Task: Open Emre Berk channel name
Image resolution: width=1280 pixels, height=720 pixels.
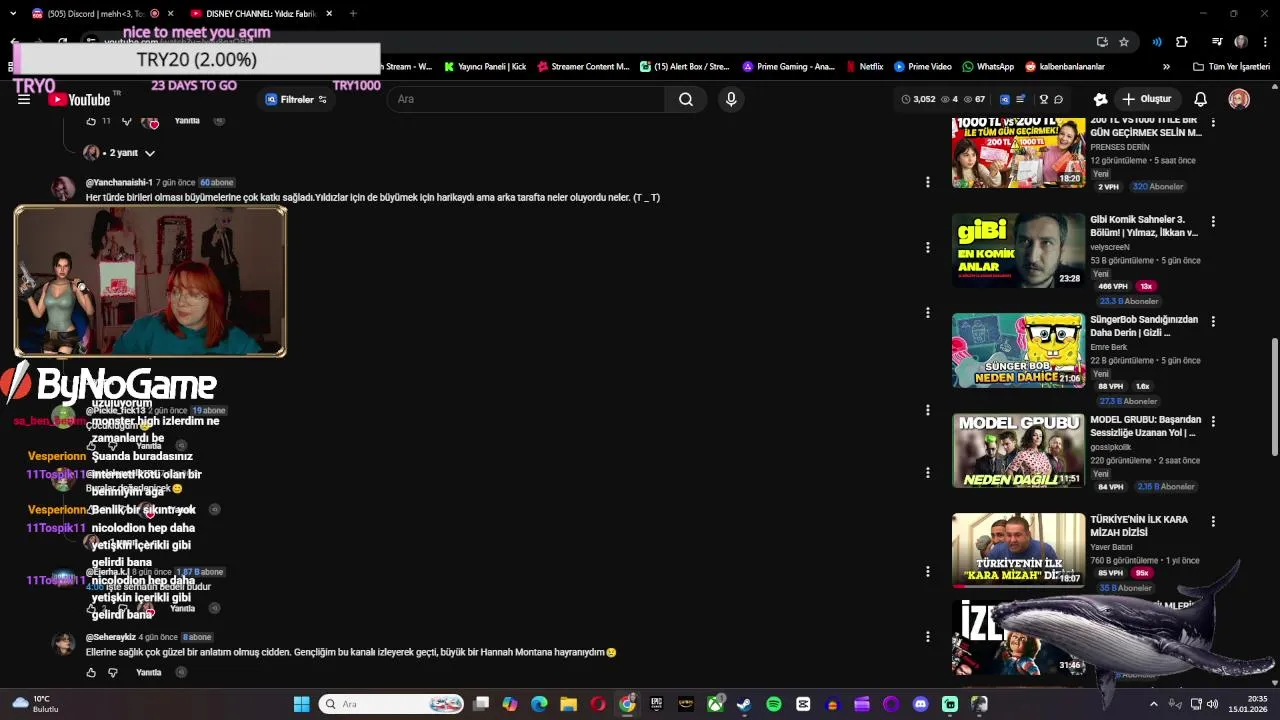Action: pos(1108,347)
